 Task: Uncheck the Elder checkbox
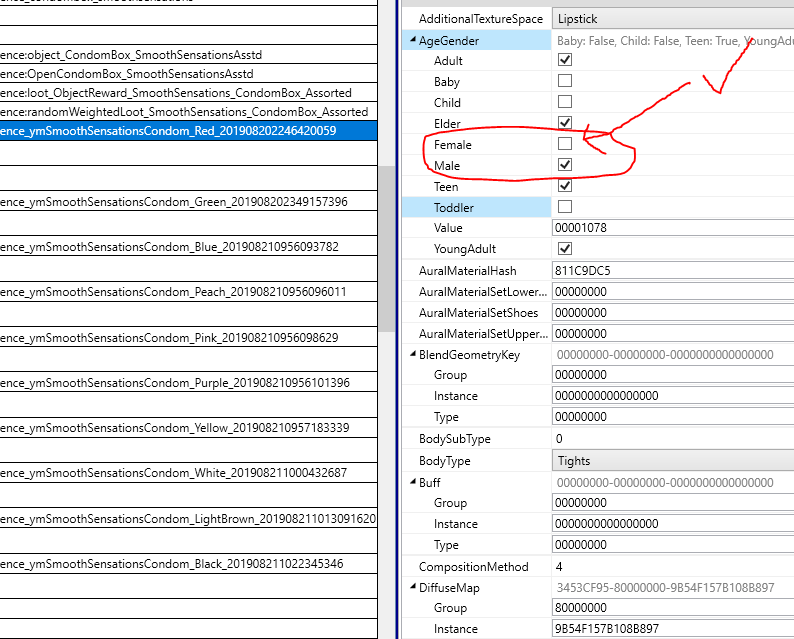(x=565, y=123)
